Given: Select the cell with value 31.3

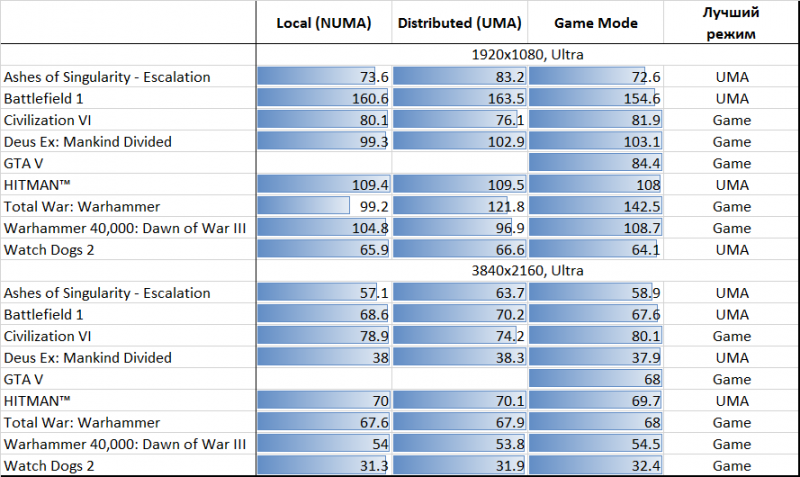Looking at the screenshot, I should tap(324, 465).
